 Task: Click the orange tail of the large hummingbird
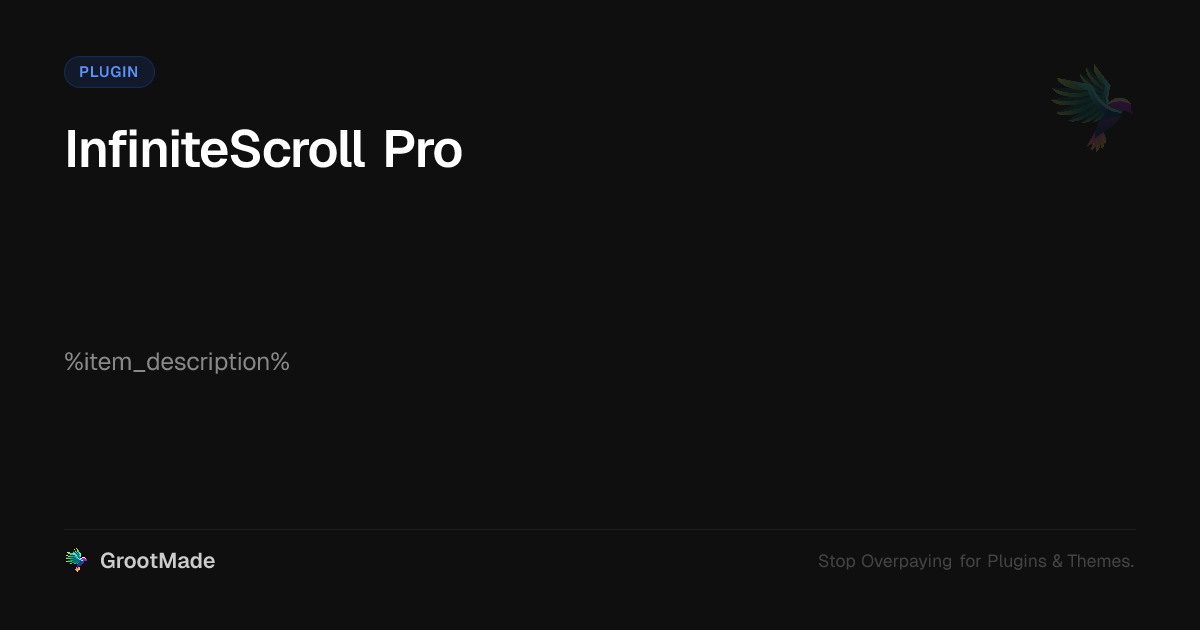tap(1098, 140)
